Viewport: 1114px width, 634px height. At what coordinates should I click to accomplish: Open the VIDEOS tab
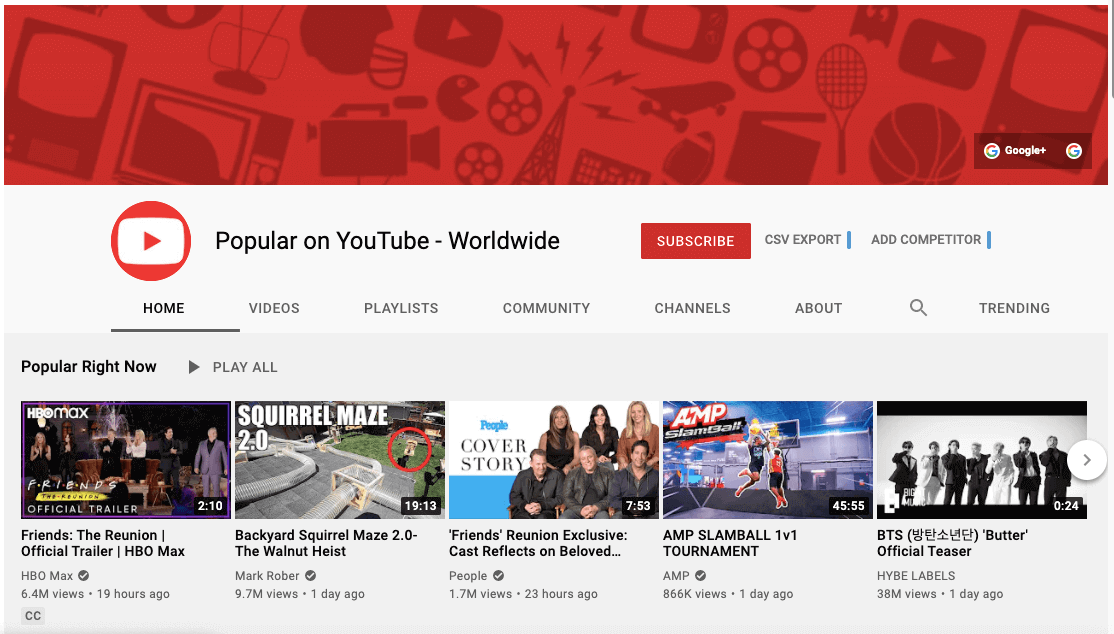pyautogui.click(x=274, y=308)
